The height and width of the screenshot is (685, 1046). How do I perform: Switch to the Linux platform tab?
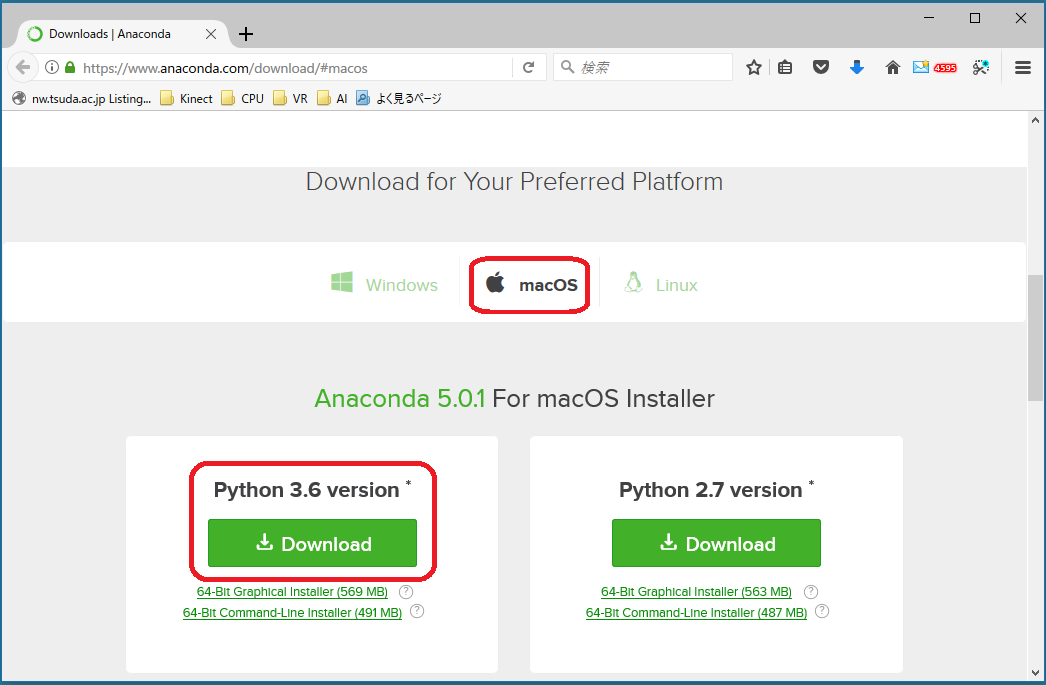click(661, 285)
